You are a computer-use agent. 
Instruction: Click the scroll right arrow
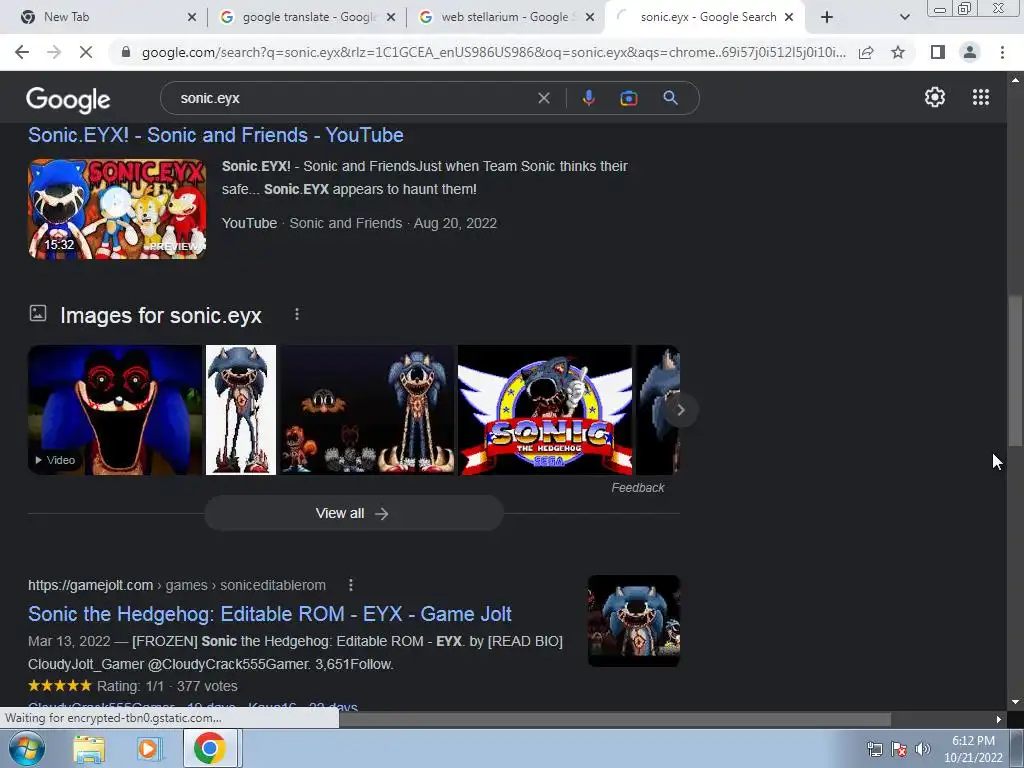(998, 719)
